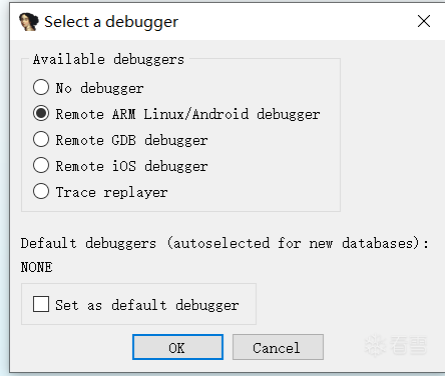Click the 'Default debuggers (autoselected' label
The height and width of the screenshot is (376, 445).
[x=145, y=243]
